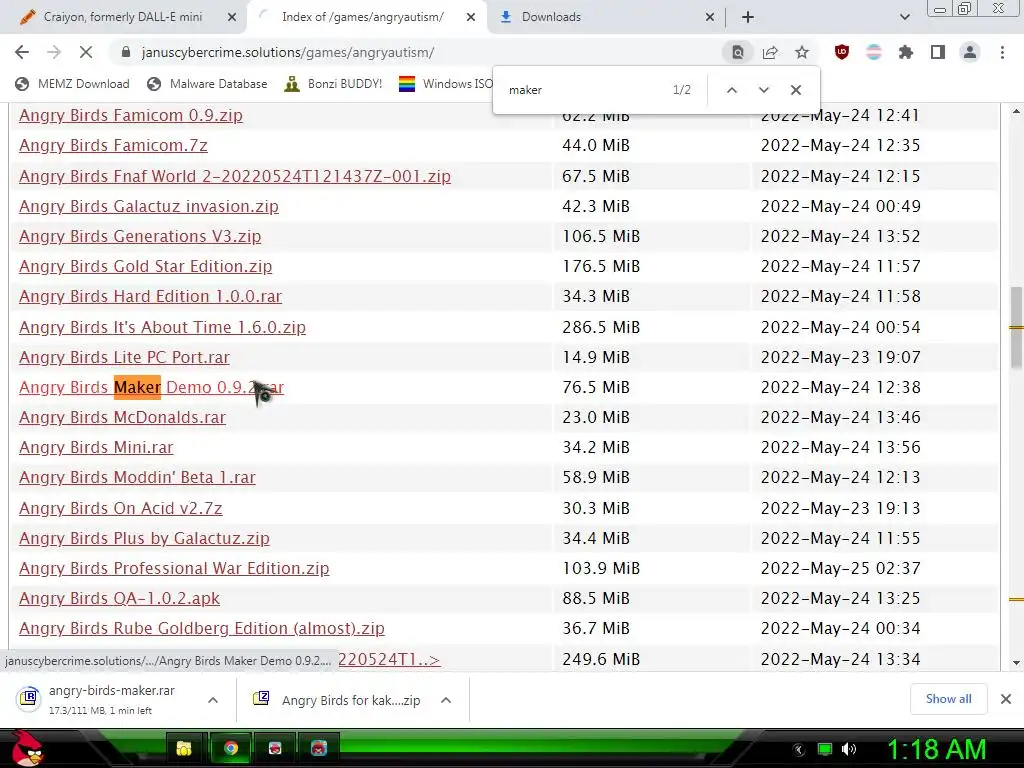Toggle the browser side panel
This screenshot has width=1024, height=768.
click(x=938, y=52)
